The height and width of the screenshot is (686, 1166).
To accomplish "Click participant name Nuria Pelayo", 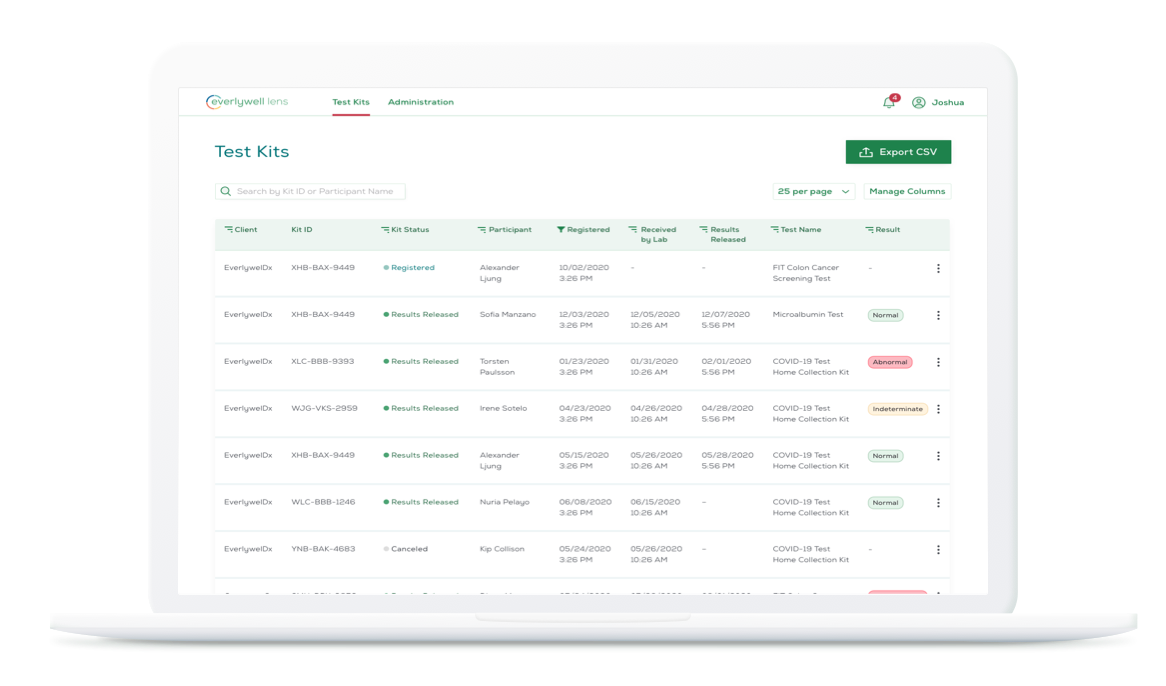I will tap(505, 502).
